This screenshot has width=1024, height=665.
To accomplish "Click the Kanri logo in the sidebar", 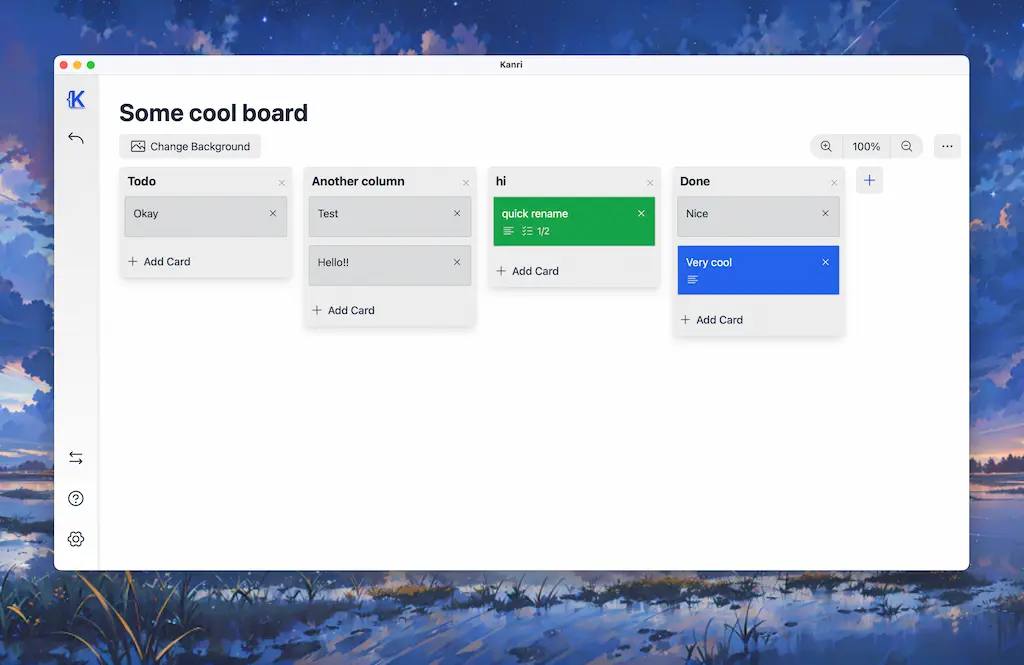I will point(76,99).
